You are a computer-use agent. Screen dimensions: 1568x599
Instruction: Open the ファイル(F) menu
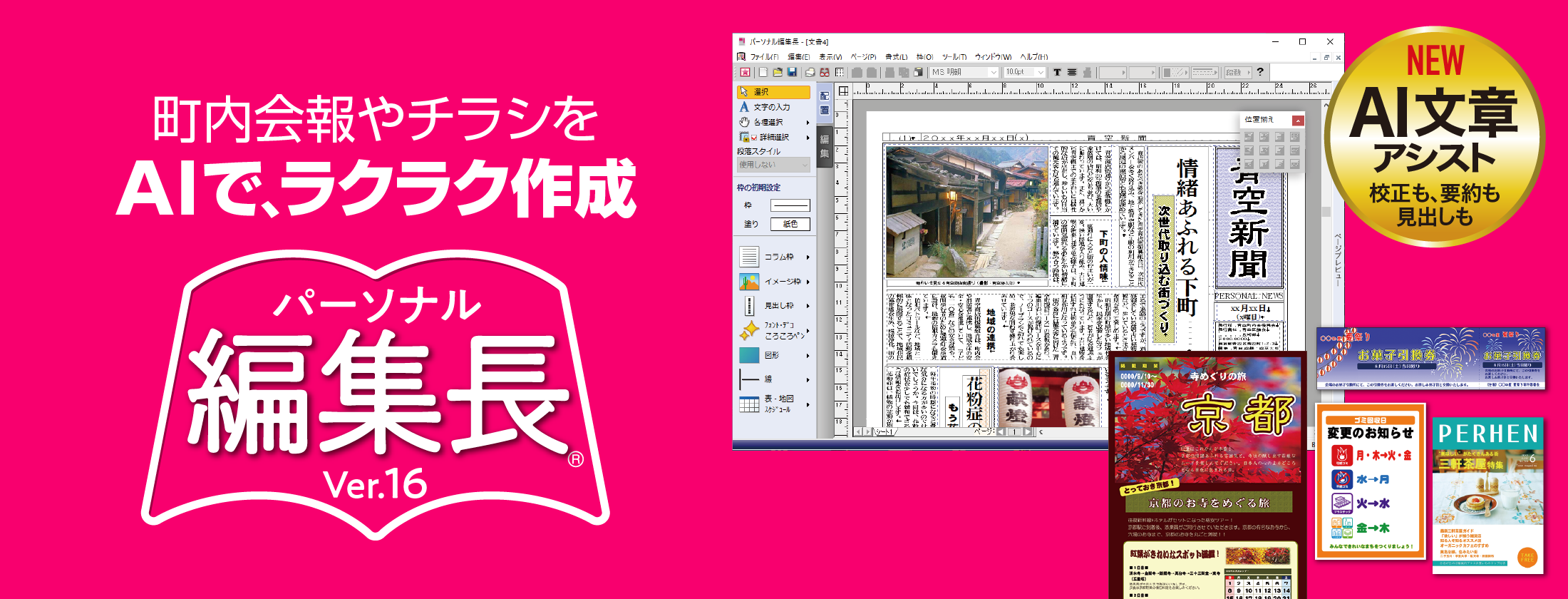(x=763, y=57)
